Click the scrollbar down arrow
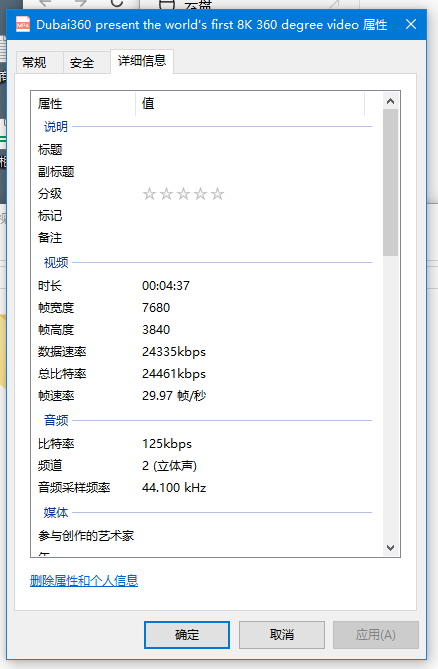Image resolution: width=438 pixels, height=669 pixels. [390, 548]
